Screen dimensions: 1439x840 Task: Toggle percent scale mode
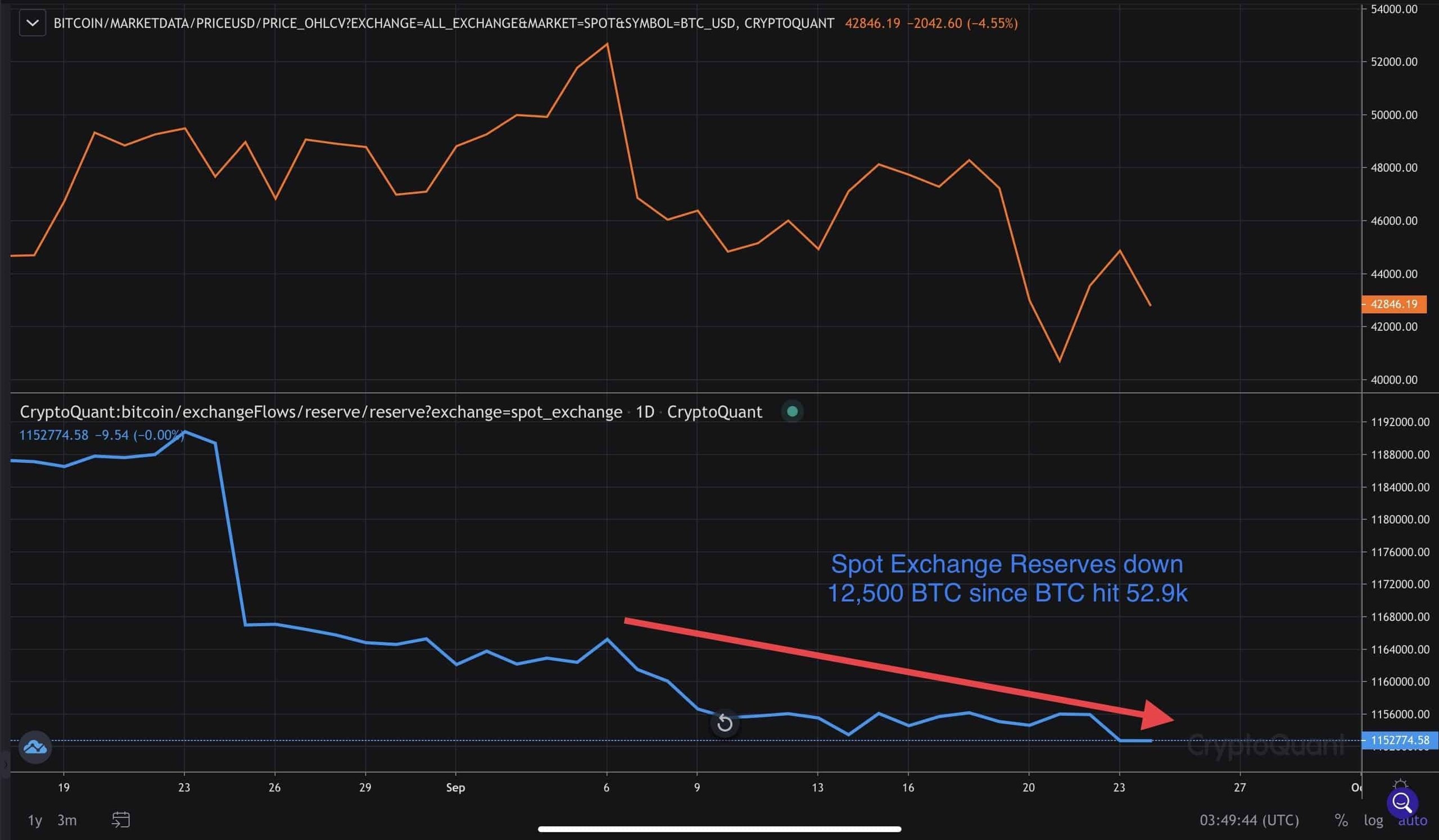pyautogui.click(x=1341, y=820)
